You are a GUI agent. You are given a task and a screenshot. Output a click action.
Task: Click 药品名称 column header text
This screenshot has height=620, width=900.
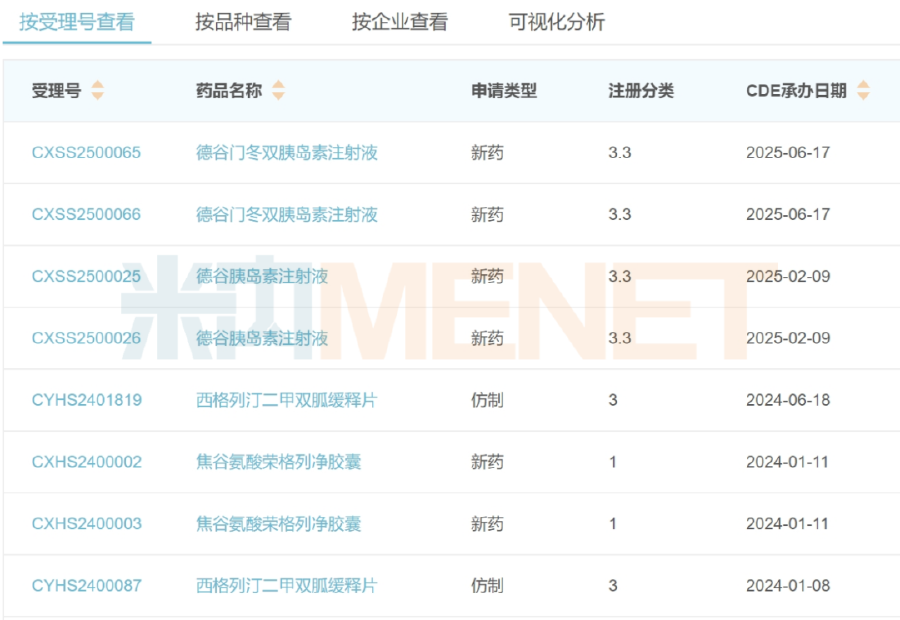229,91
